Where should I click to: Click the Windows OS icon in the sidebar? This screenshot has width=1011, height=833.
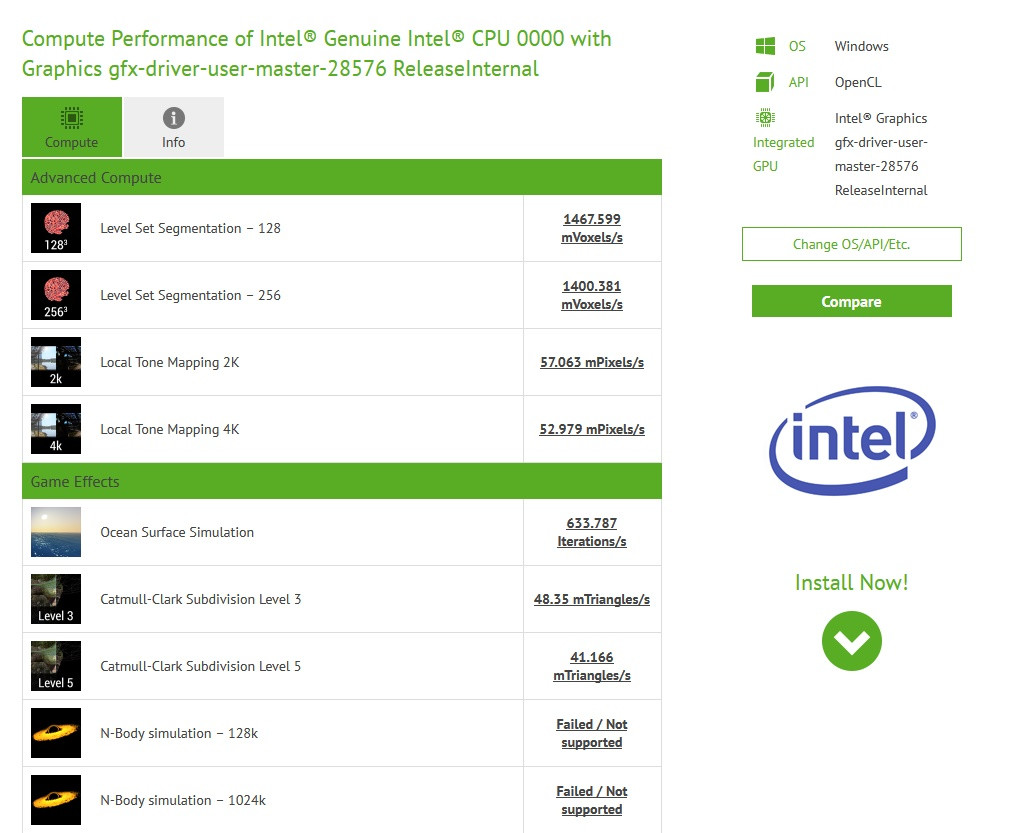coord(763,45)
